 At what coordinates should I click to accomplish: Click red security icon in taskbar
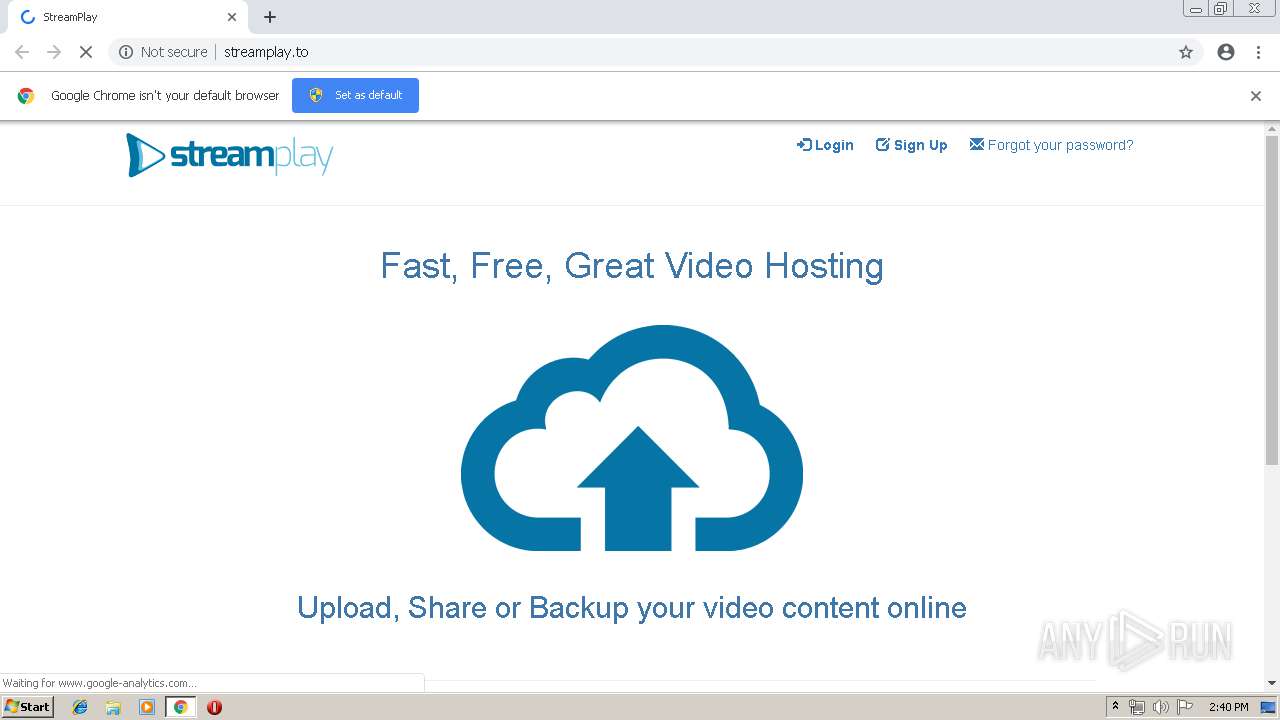[x=214, y=707]
